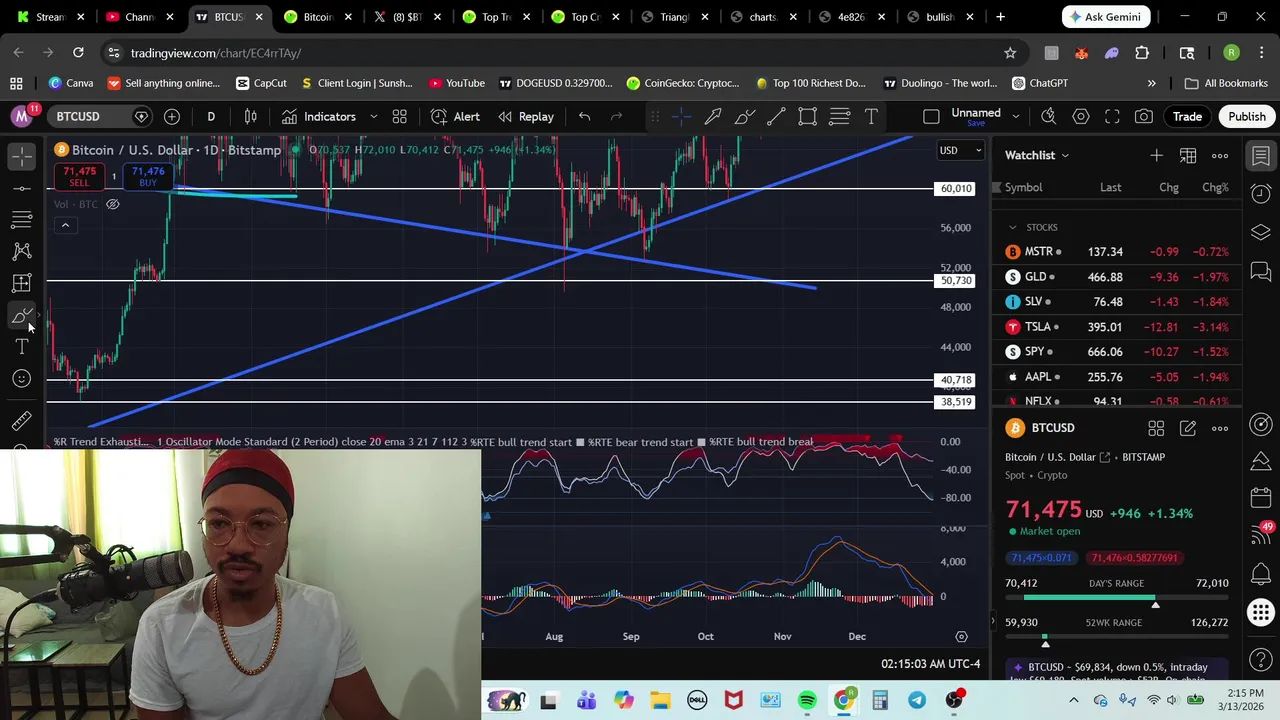Open the indicator templates grid icon
Screen dimensions: 1280x720
point(399,117)
